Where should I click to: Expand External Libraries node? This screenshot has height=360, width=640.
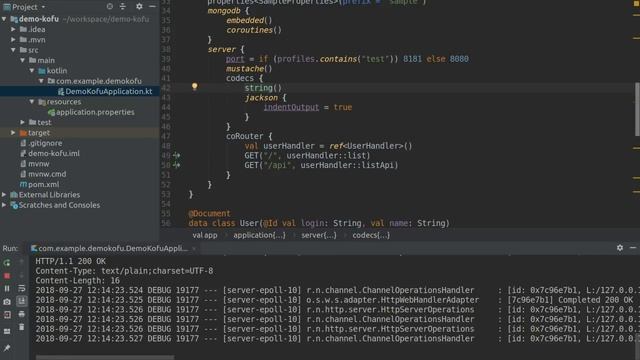[4, 195]
